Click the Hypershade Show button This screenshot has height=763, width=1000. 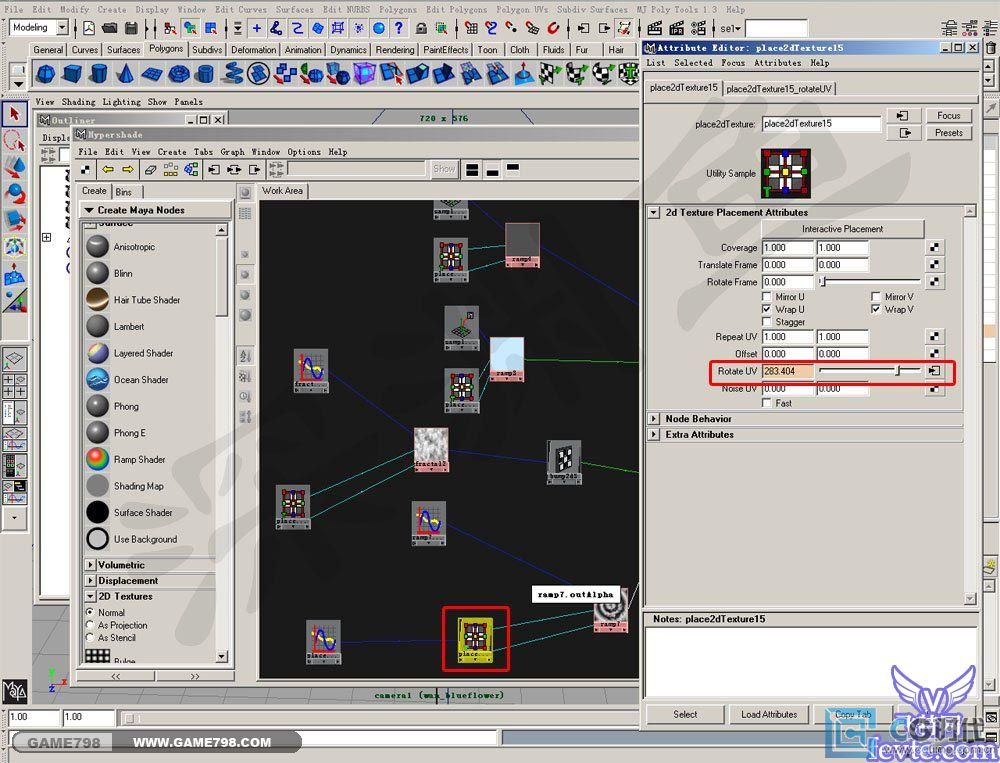pos(445,169)
